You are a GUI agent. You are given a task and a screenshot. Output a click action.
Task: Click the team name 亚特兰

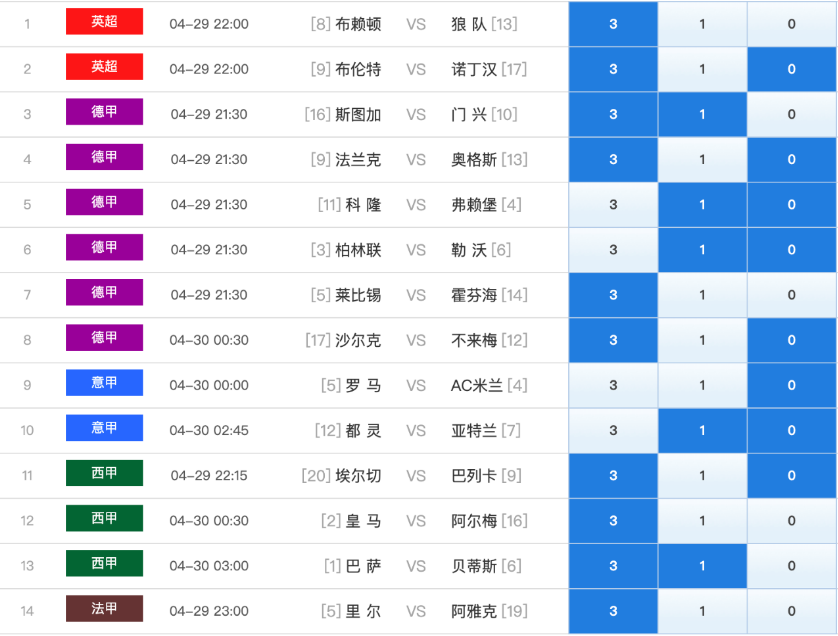tap(474, 430)
